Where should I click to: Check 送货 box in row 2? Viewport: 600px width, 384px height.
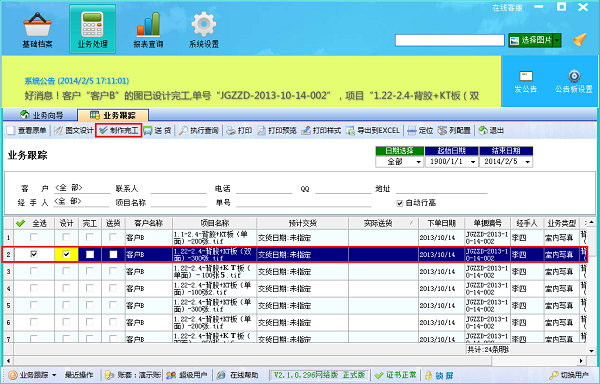click(x=113, y=254)
